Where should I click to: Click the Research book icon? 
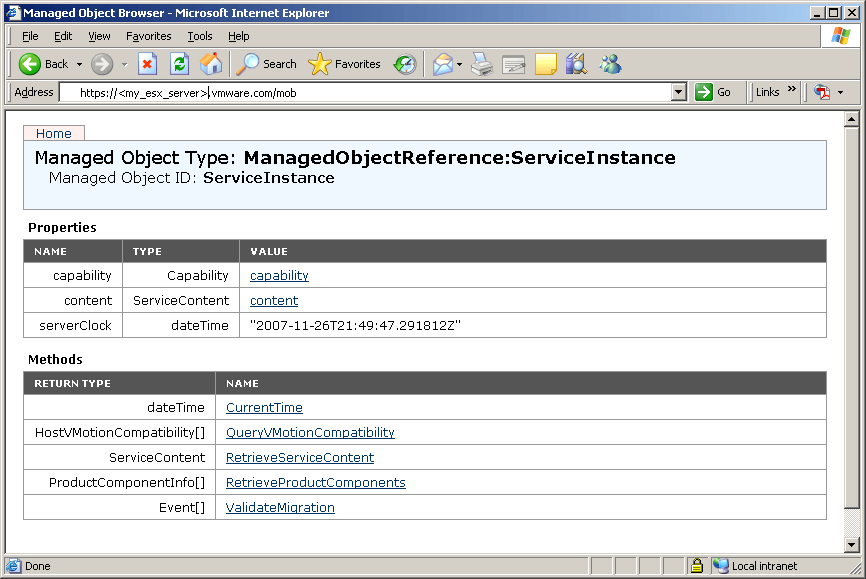tap(576, 64)
